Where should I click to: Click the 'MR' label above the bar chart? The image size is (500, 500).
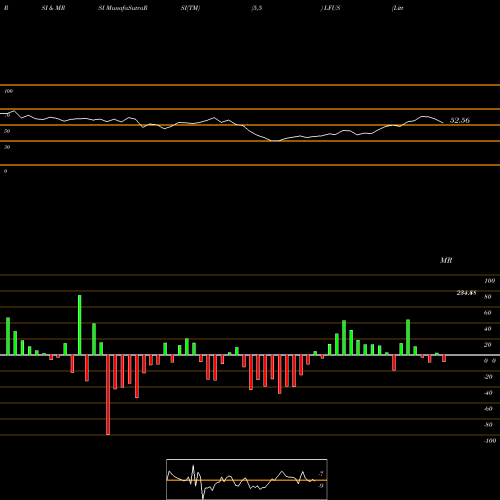[446, 260]
